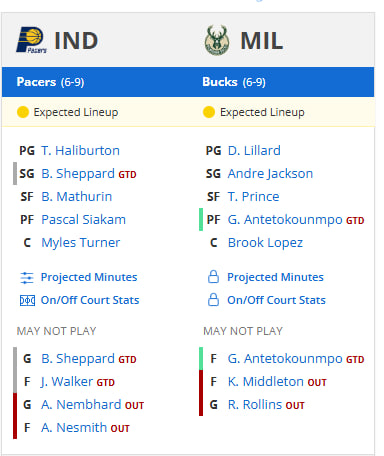The height and width of the screenshot is (456, 384).
Task: Open Bucks On/Off Court Stats link
Action: 276,300
